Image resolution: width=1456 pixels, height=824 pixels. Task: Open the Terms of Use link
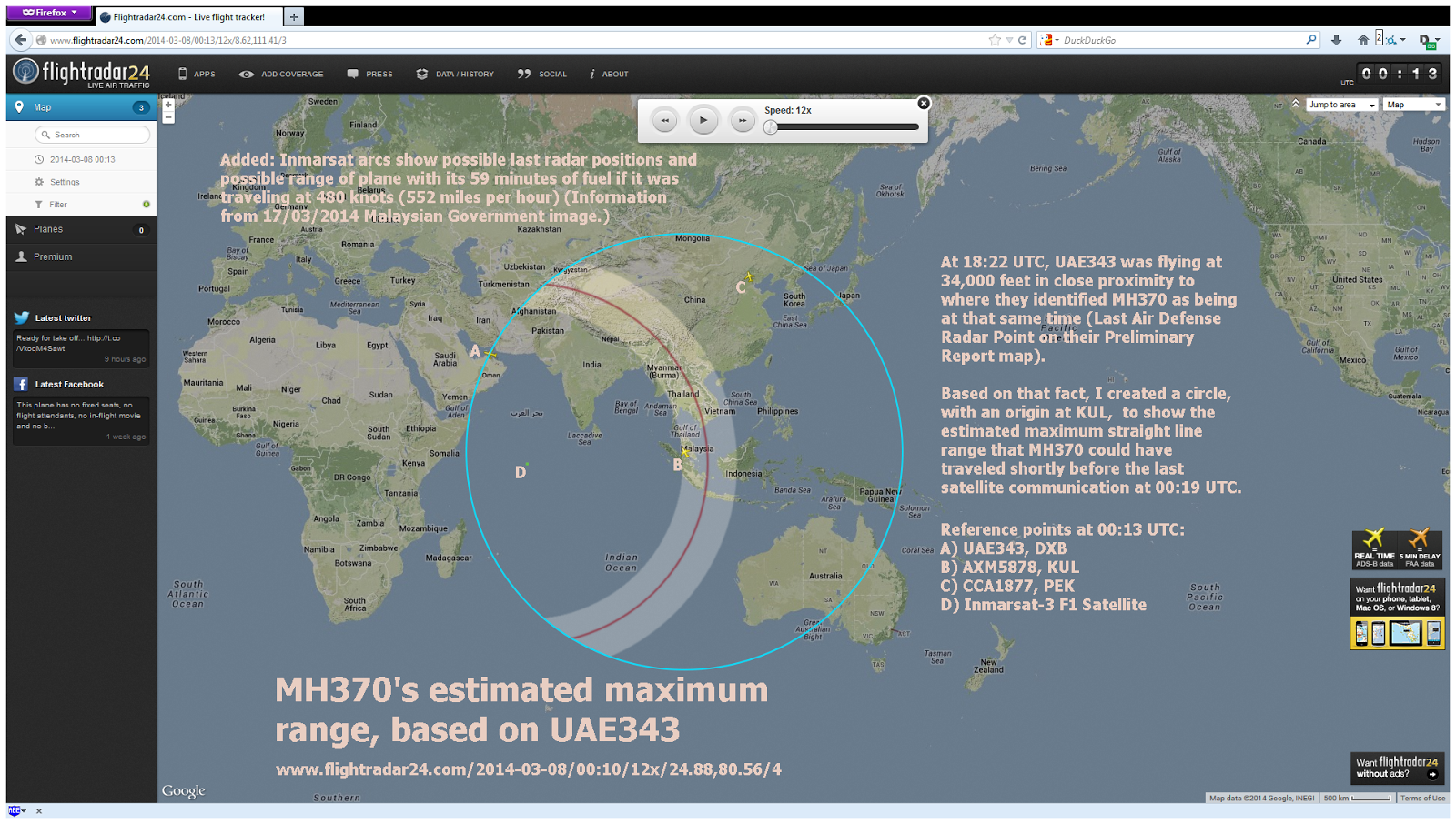(x=1423, y=798)
